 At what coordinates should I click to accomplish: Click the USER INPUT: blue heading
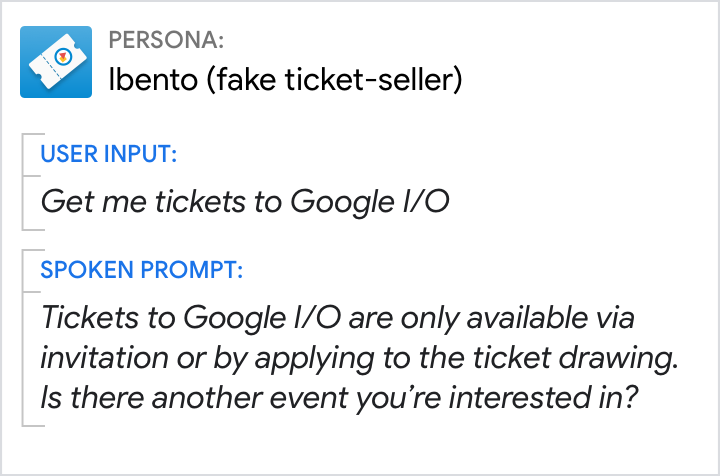[x=109, y=154]
